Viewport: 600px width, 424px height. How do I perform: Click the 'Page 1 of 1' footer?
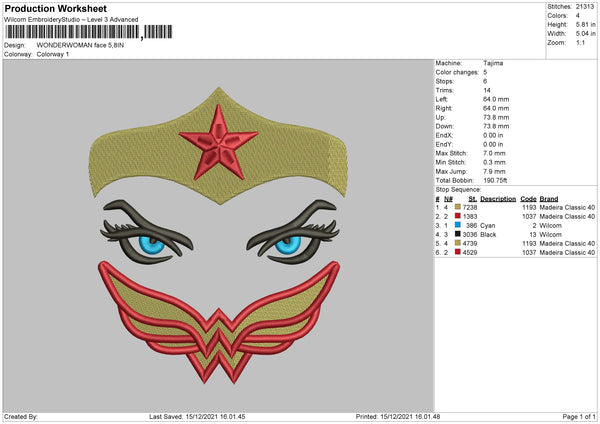[579, 416]
